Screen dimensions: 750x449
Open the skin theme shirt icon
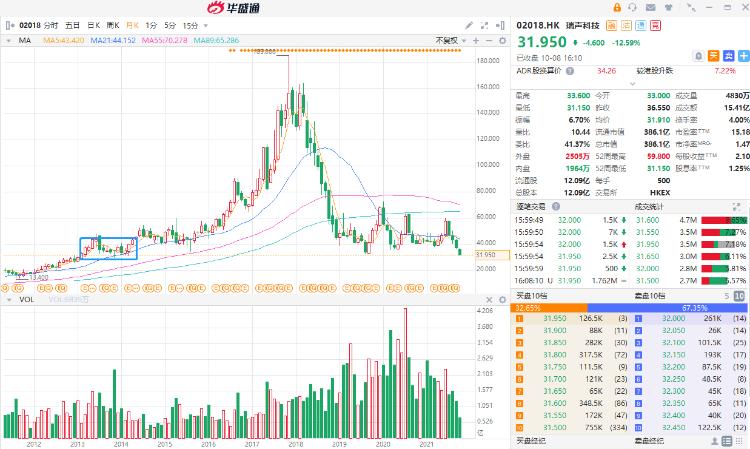coord(669,7)
